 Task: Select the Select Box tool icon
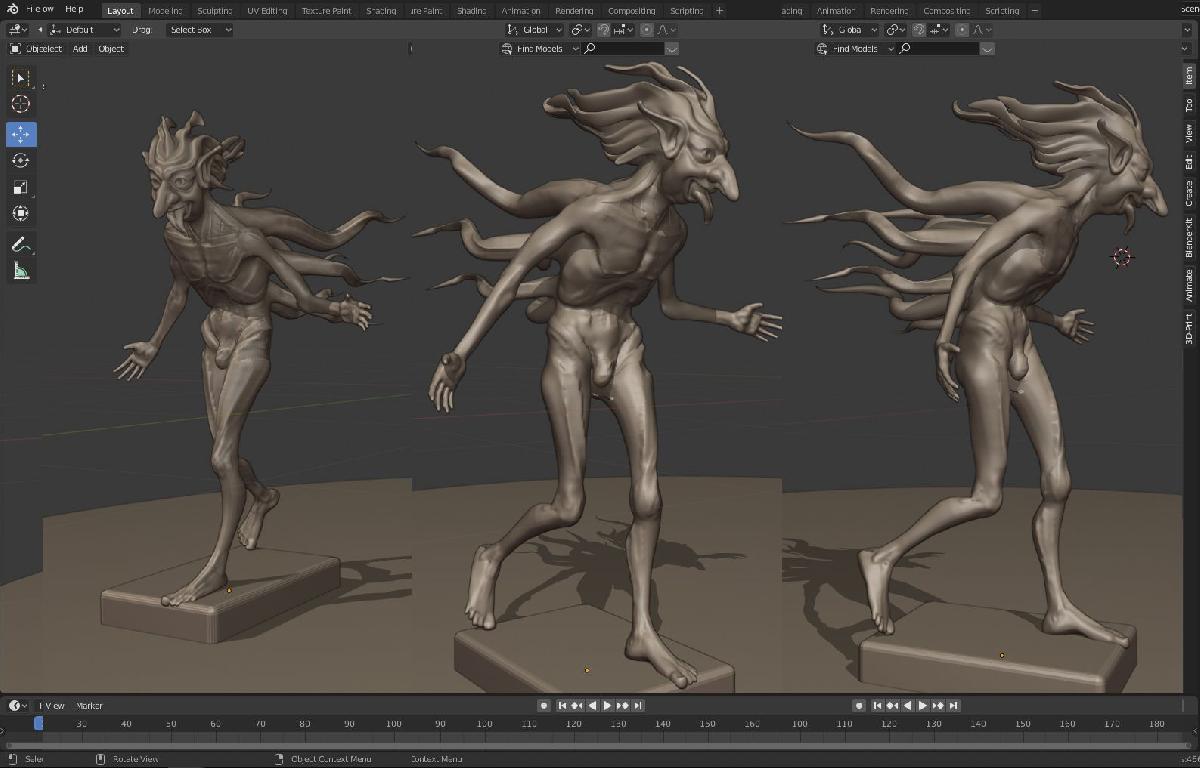tap(21, 78)
